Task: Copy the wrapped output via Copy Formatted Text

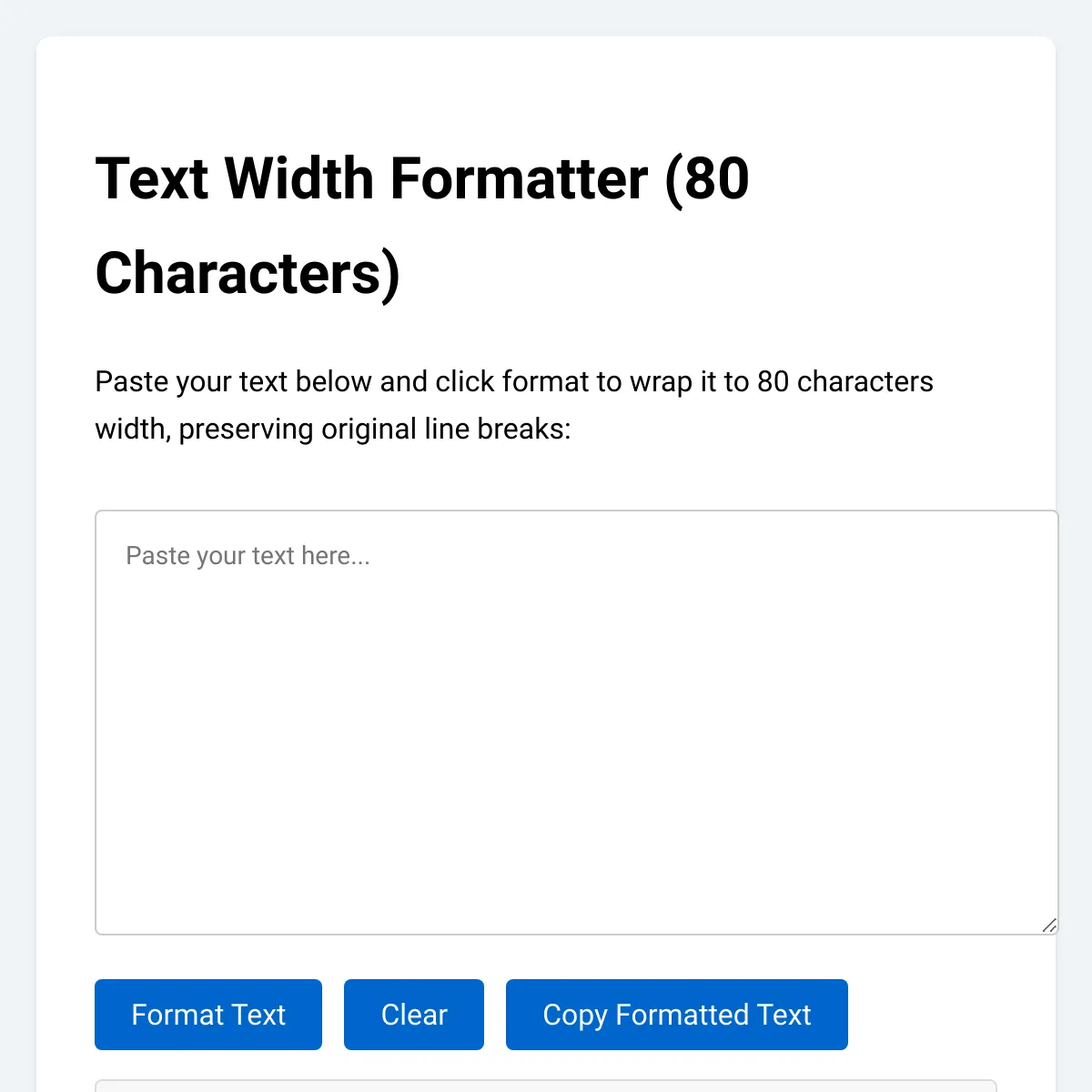Action: pos(677,1014)
